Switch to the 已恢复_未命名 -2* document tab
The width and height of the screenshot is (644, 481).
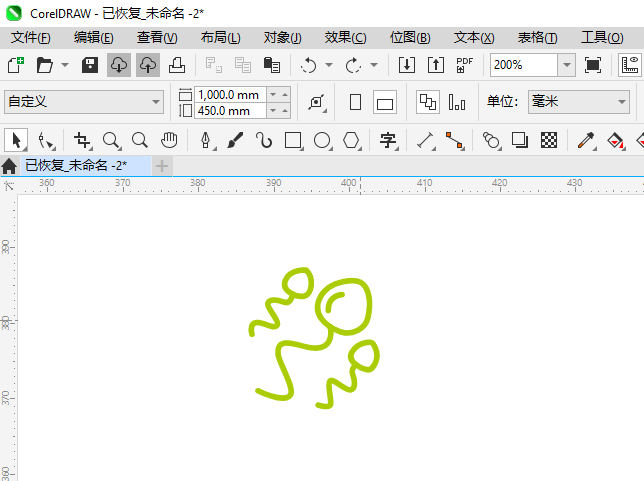(86, 166)
